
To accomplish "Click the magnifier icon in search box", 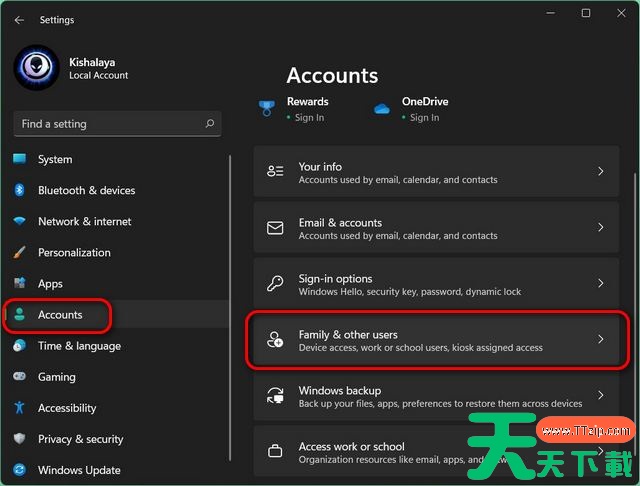I will point(210,124).
